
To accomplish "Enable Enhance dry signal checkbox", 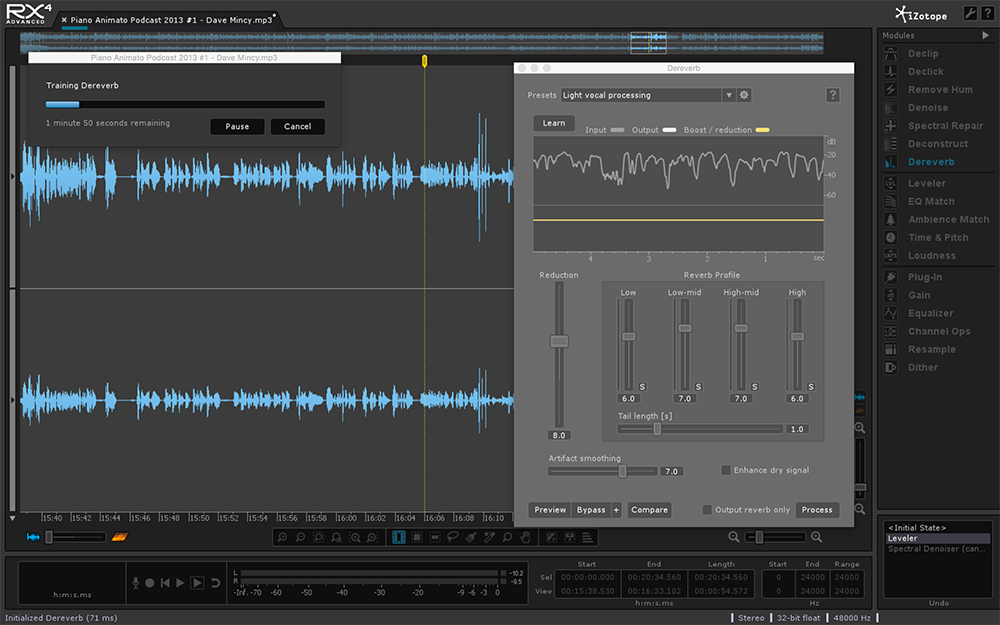I will click(x=725, y=470).
